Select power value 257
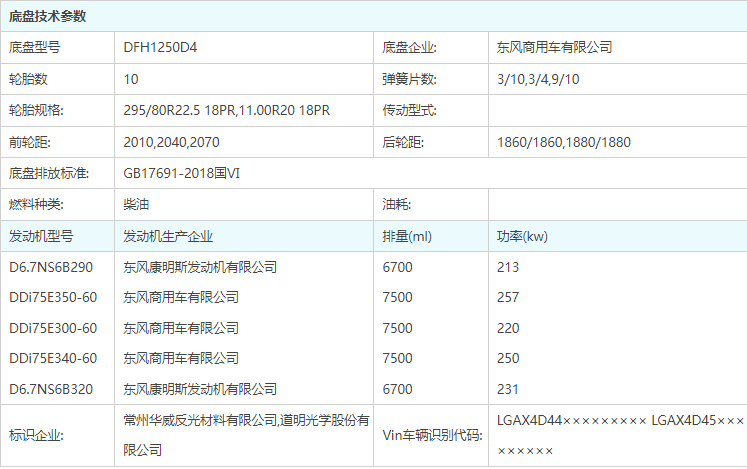This screenshot has width=747, height=469. click(x=508, y=297)
